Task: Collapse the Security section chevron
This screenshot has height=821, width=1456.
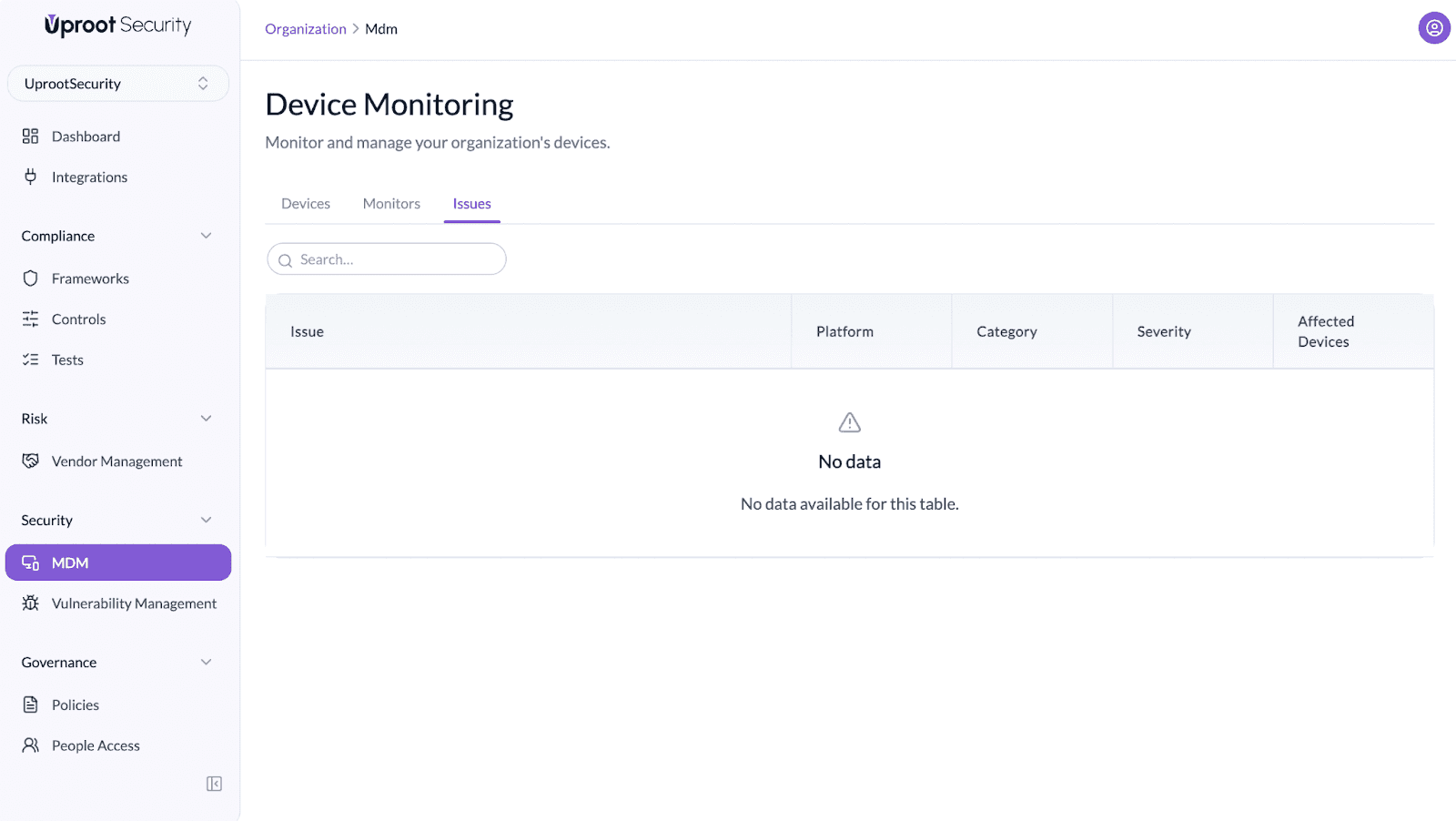Action: pos(206,520)
